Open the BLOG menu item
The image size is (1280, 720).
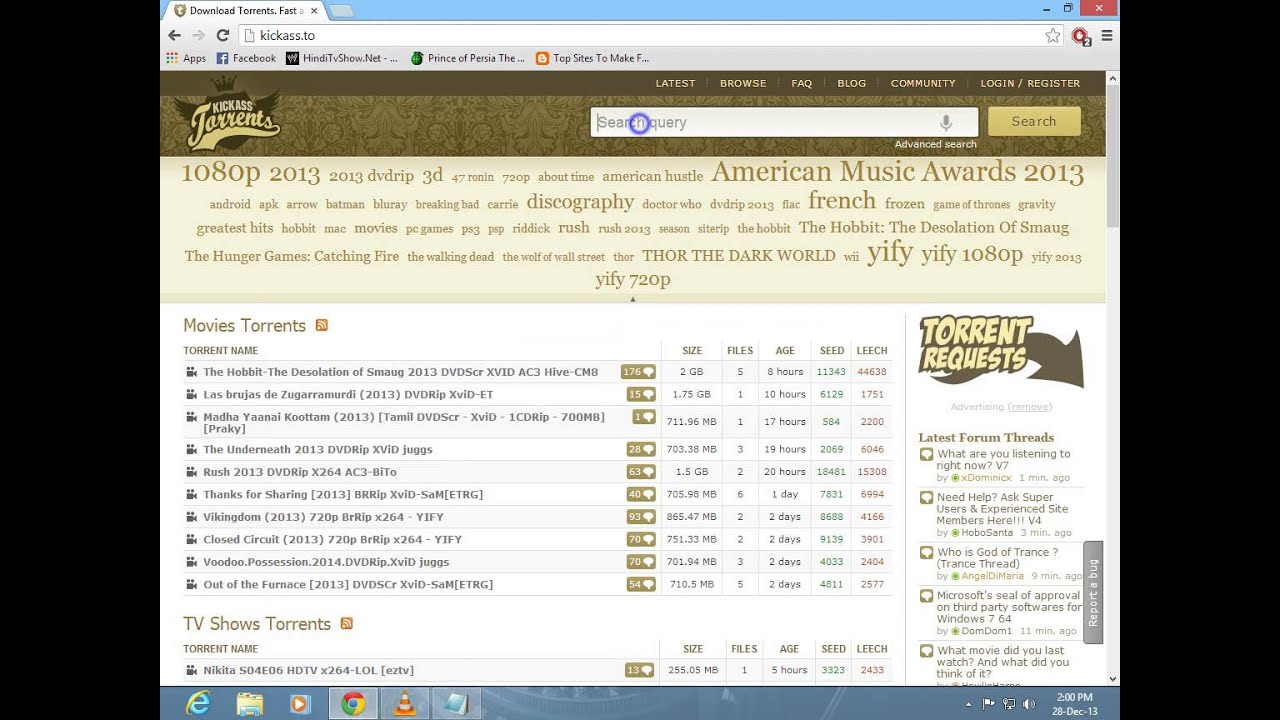point(852,83)
